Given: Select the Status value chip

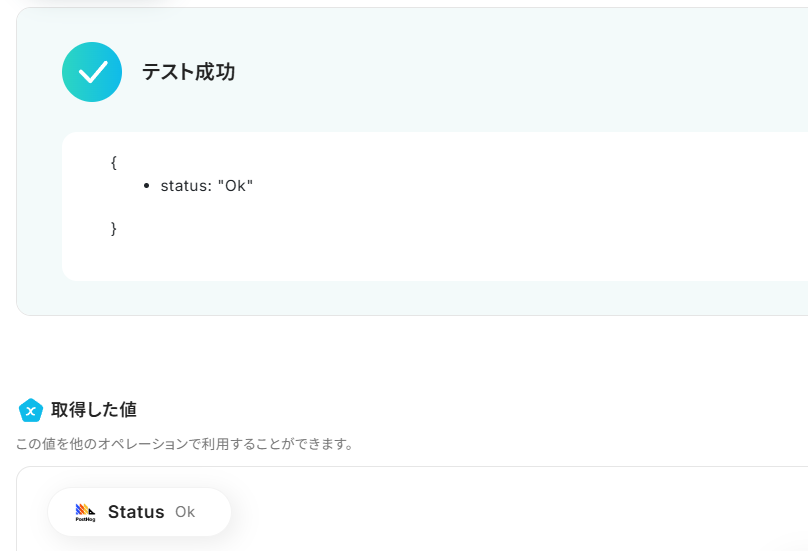Looking at the screenshot, I should point(139,512).
